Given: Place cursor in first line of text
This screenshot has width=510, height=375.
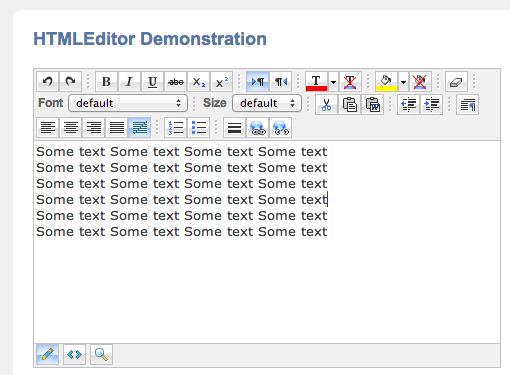Looking at the screenshot, I should [182, 152].
